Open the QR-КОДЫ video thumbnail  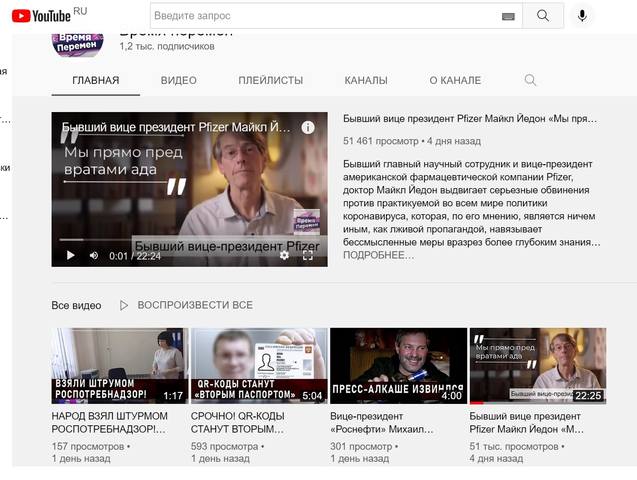point(259,366)
